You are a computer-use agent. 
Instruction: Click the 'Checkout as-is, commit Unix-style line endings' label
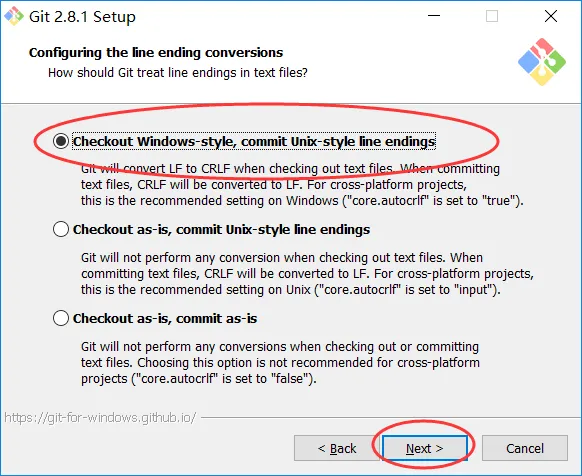[221, 229]
